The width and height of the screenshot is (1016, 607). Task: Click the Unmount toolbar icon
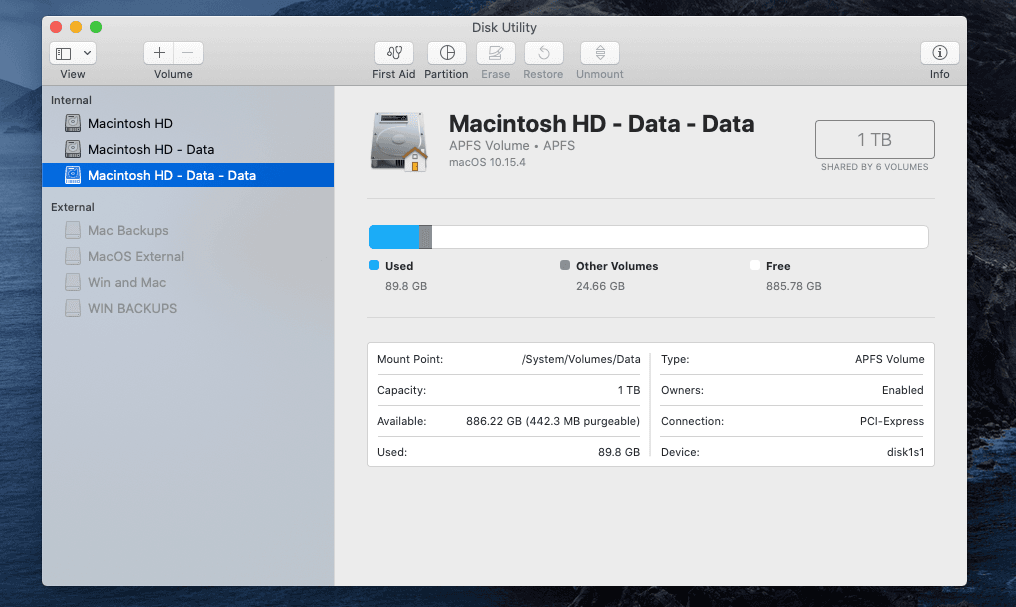click(x=600, y=53)
